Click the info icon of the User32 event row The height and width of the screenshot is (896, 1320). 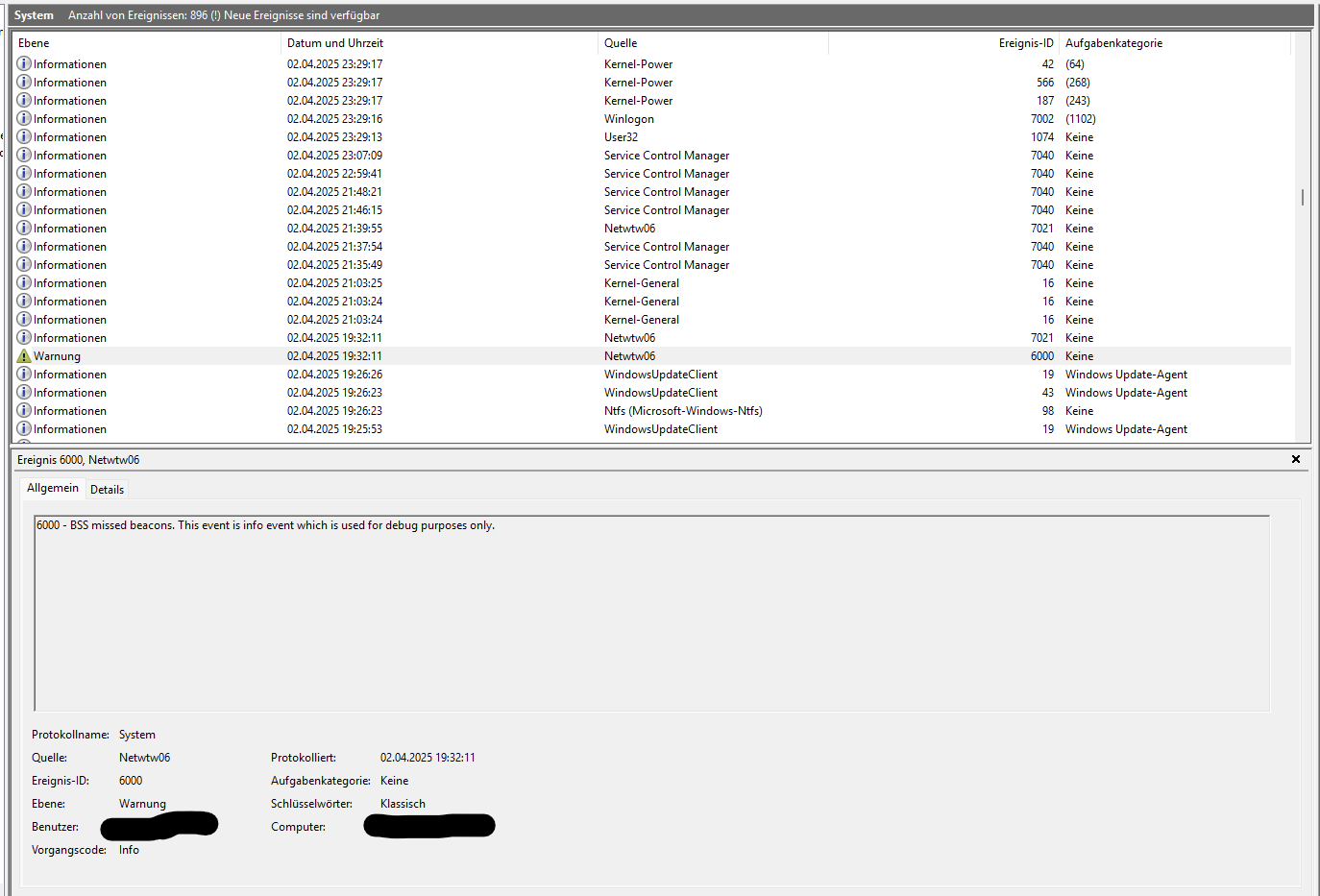coord(24,137)
